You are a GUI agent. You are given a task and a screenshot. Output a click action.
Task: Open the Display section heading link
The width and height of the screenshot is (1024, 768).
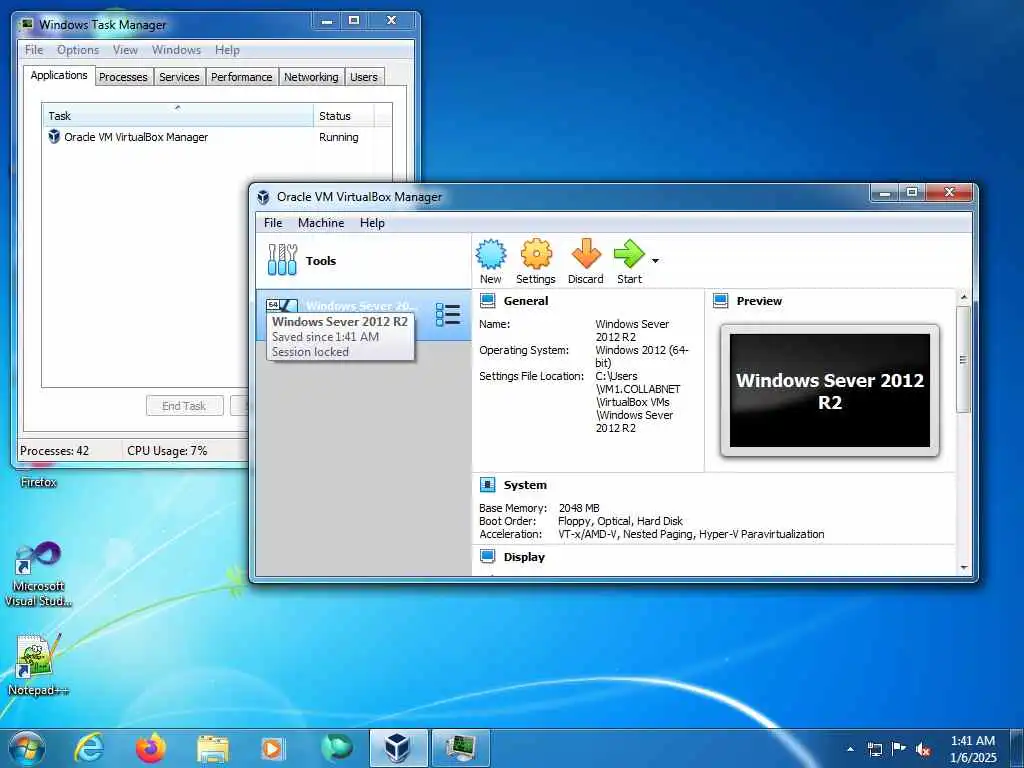coord(524,556)
